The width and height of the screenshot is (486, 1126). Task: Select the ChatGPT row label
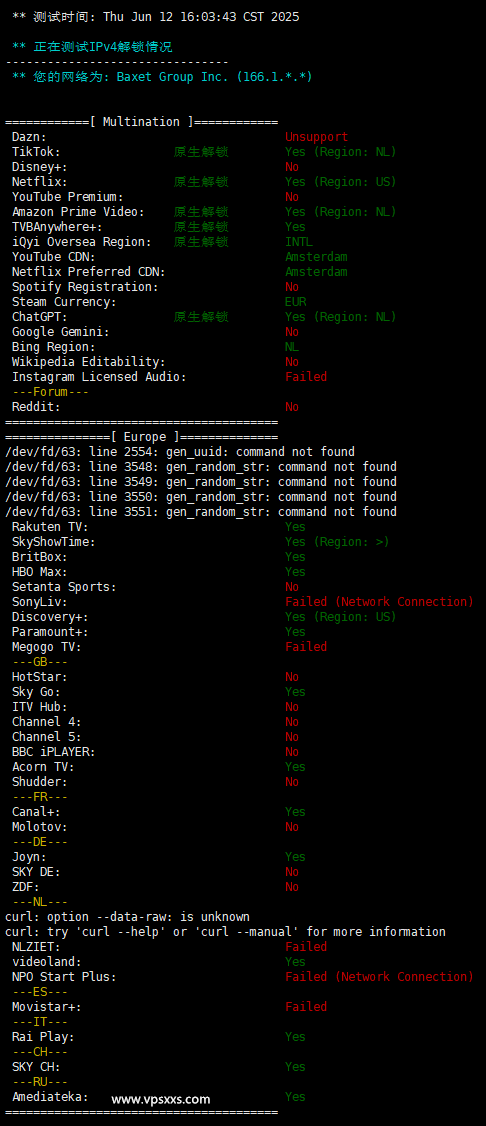point(37,317)
